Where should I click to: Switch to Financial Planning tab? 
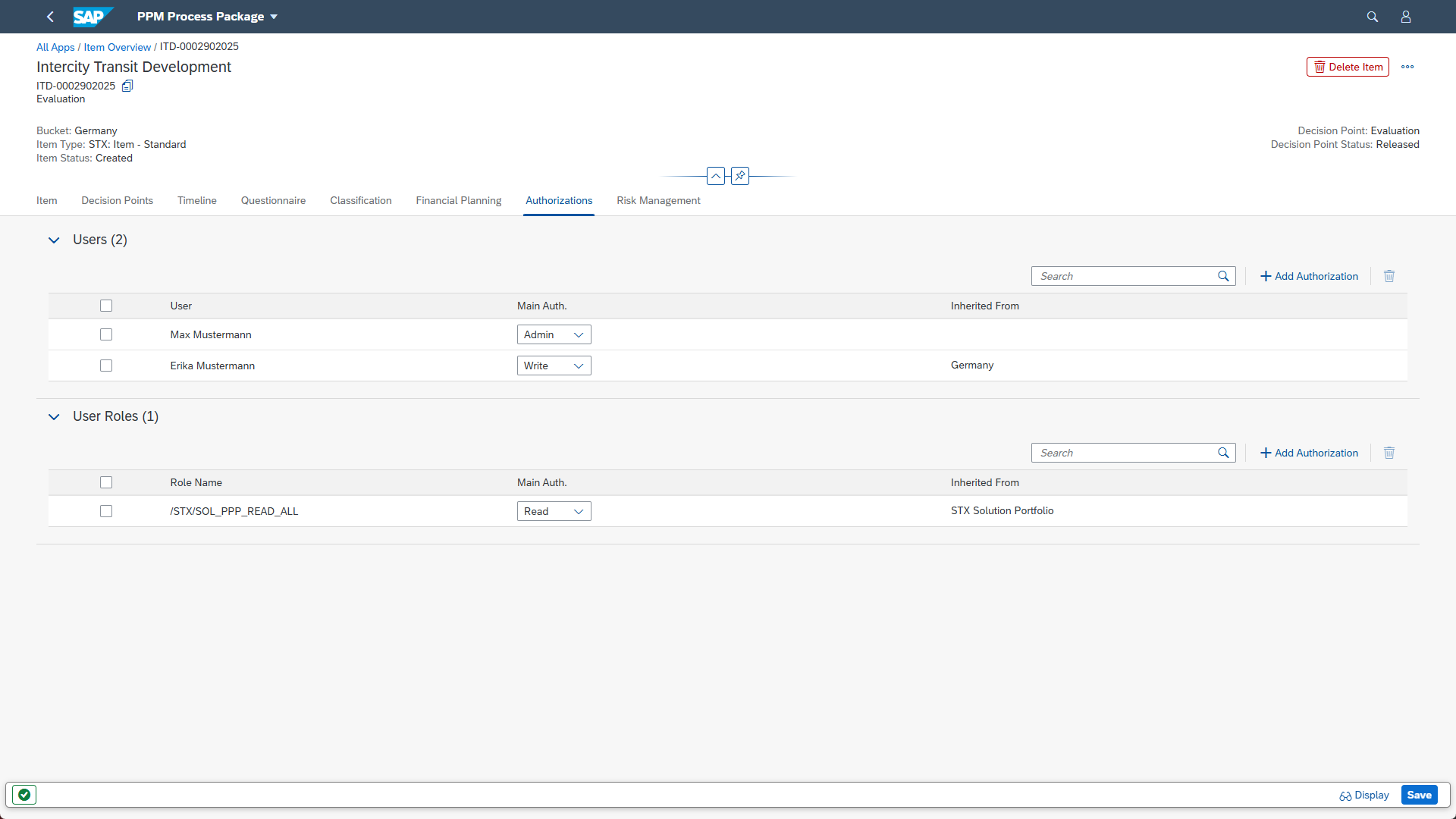[458, 200]
